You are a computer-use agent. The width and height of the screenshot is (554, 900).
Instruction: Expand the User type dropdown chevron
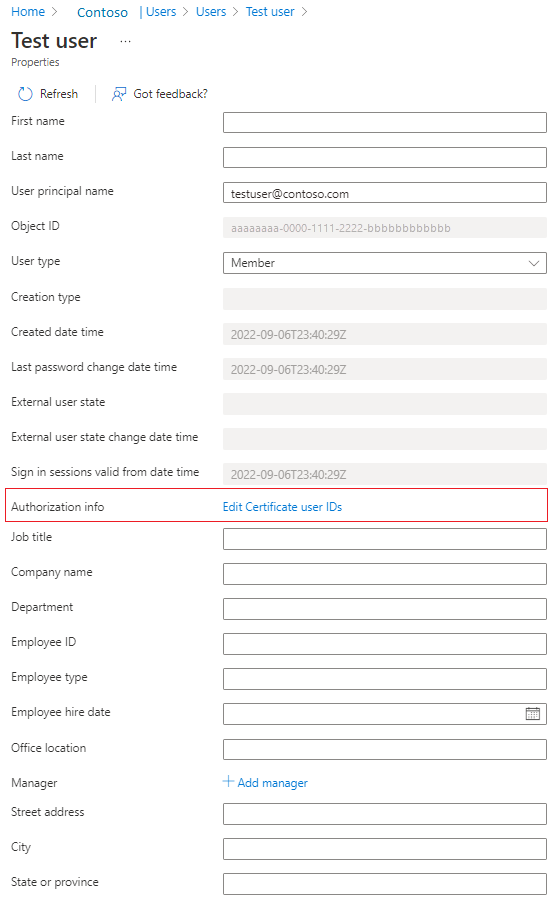pyautogui.click(x=533, y=263)
